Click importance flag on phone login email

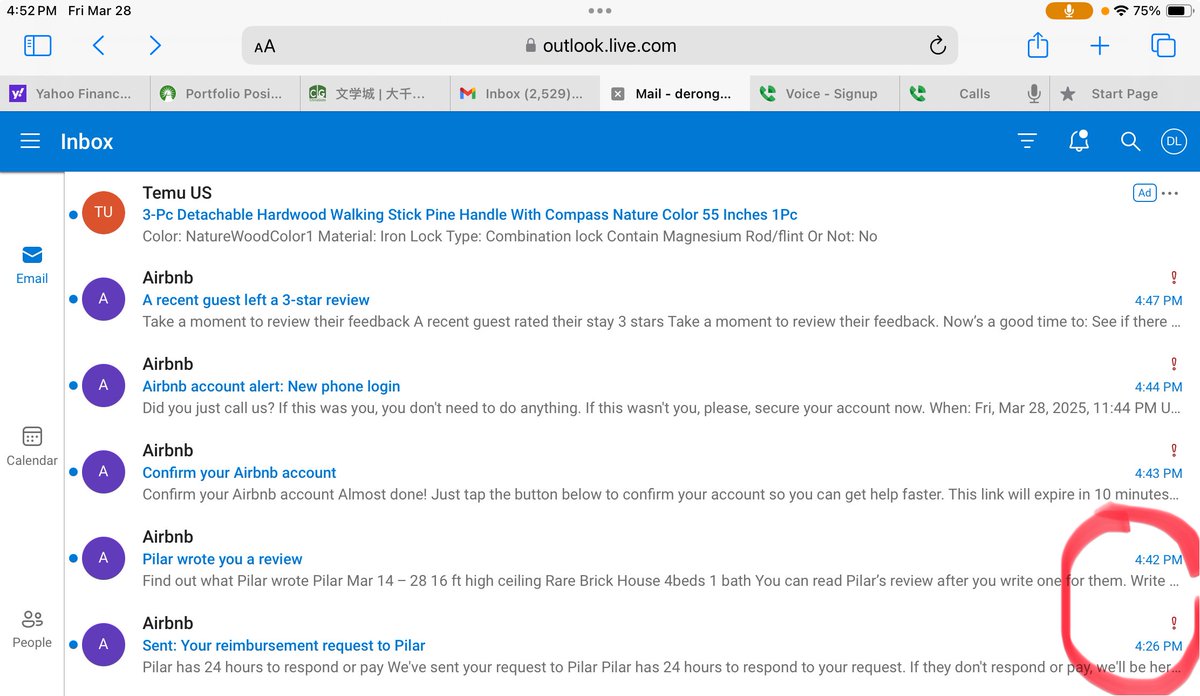coord(1174,364)
